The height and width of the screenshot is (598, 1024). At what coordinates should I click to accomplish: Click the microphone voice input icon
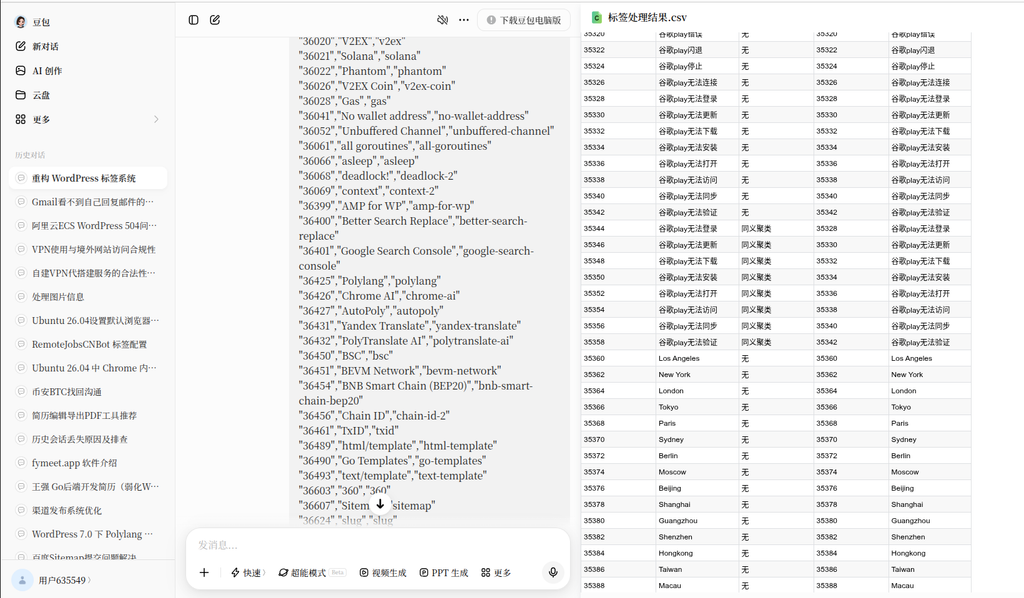[552, 573]
